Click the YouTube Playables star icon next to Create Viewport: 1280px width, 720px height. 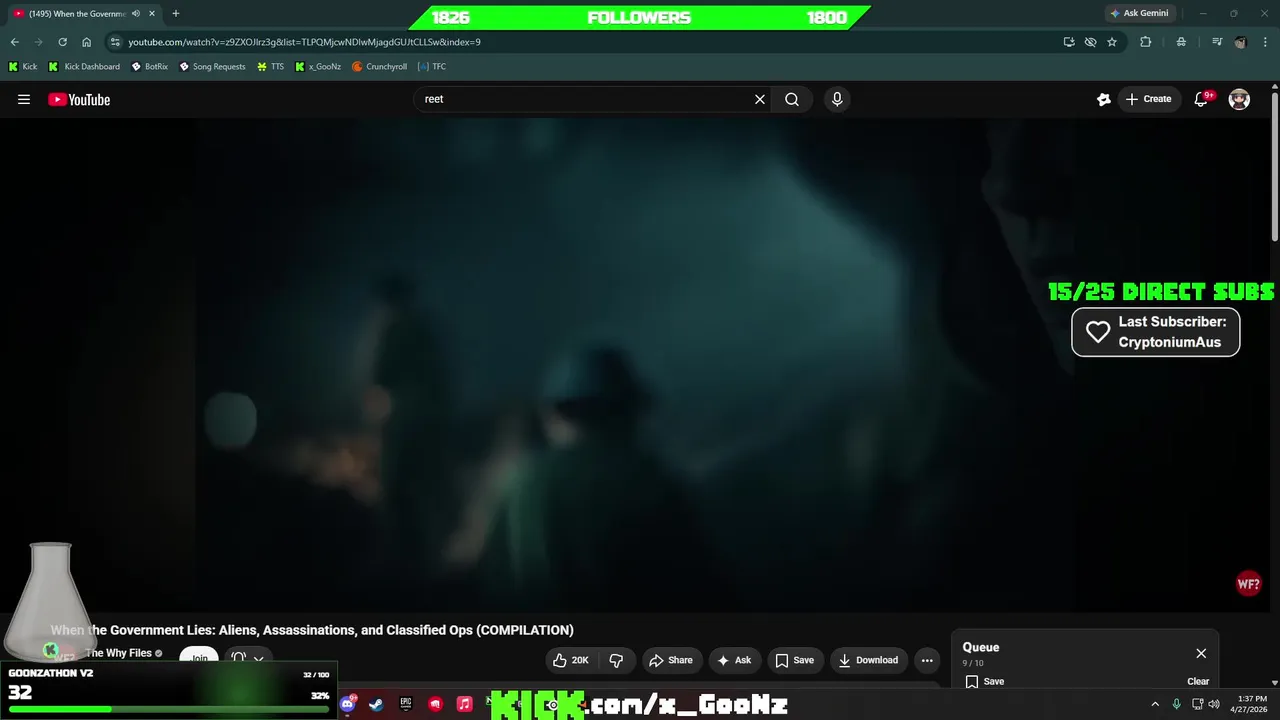tap(1104, 99)
